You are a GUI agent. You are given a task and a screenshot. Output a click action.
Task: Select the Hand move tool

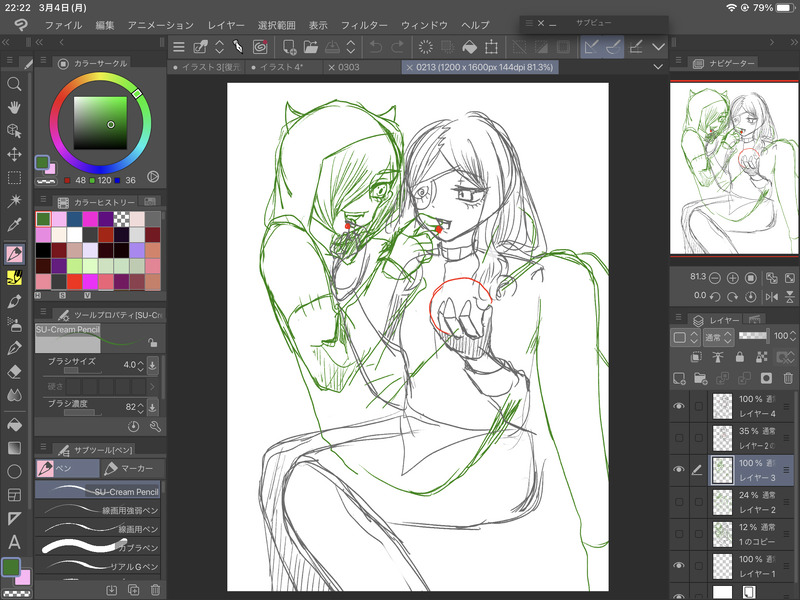coord(14,107)
